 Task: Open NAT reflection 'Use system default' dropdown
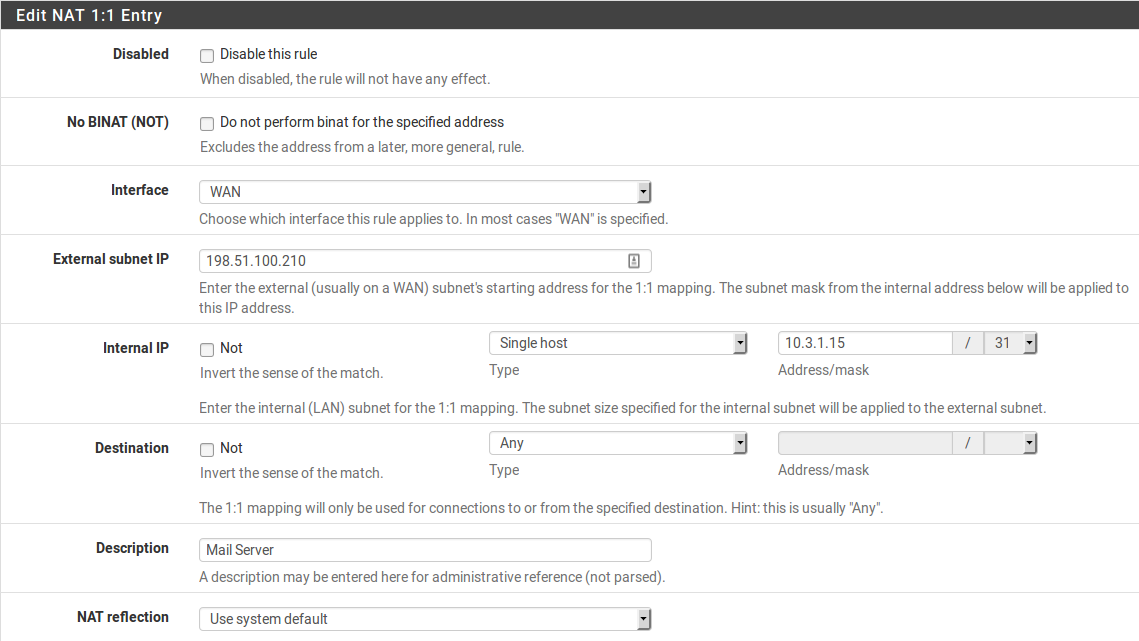coord(425,619)
